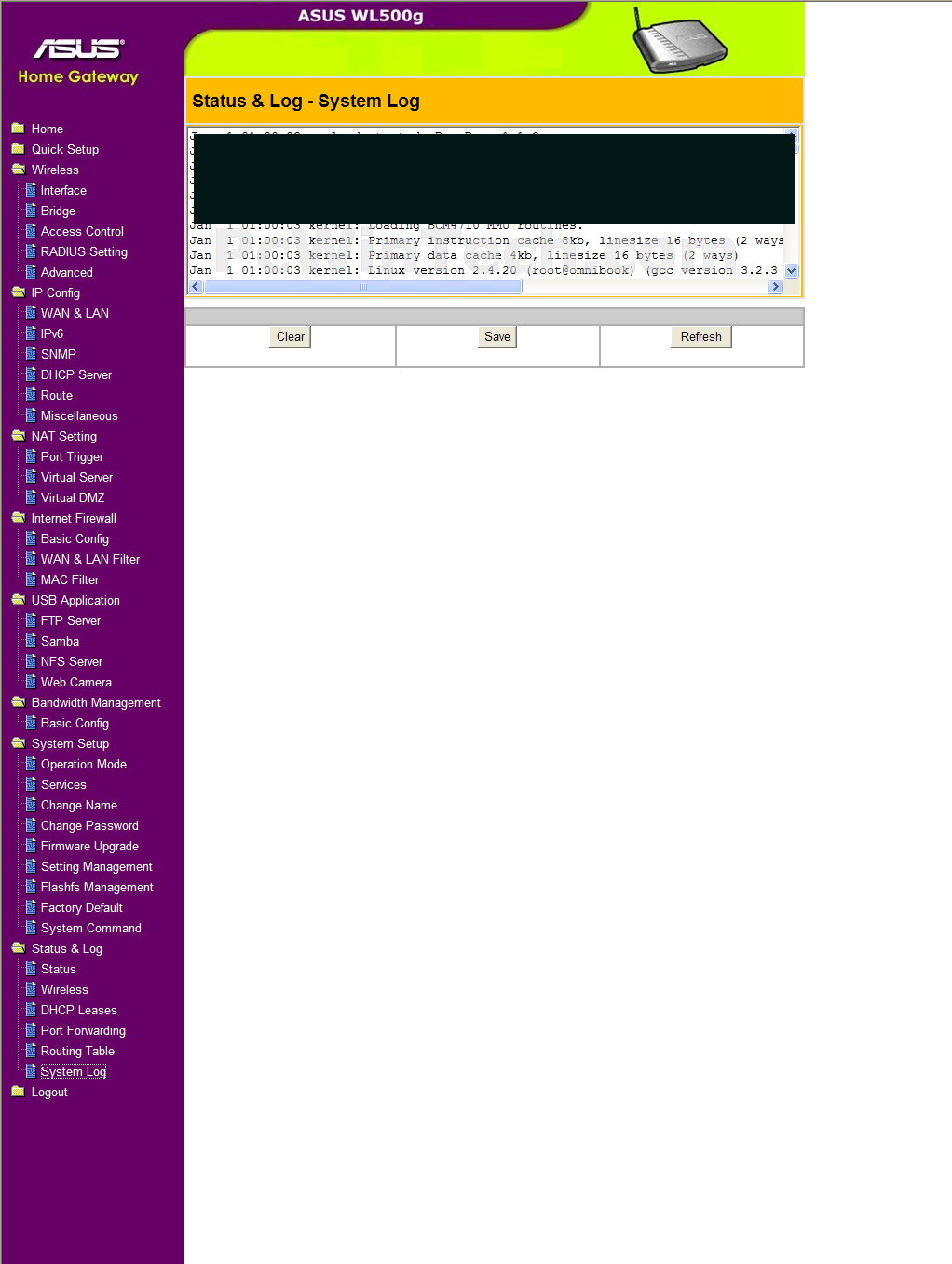
Task: Click the page icon beside Access Control
Action: (x=31, y=231)
